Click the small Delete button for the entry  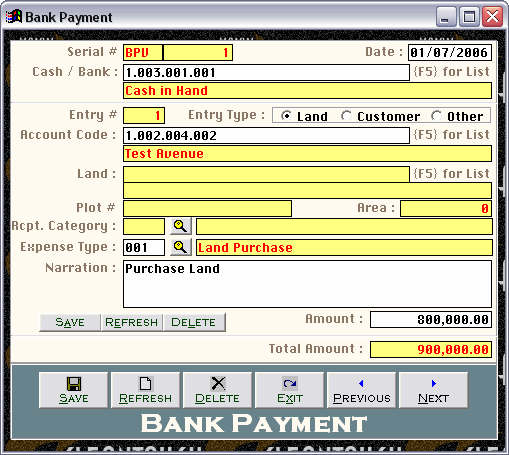(x=194, y=322)
